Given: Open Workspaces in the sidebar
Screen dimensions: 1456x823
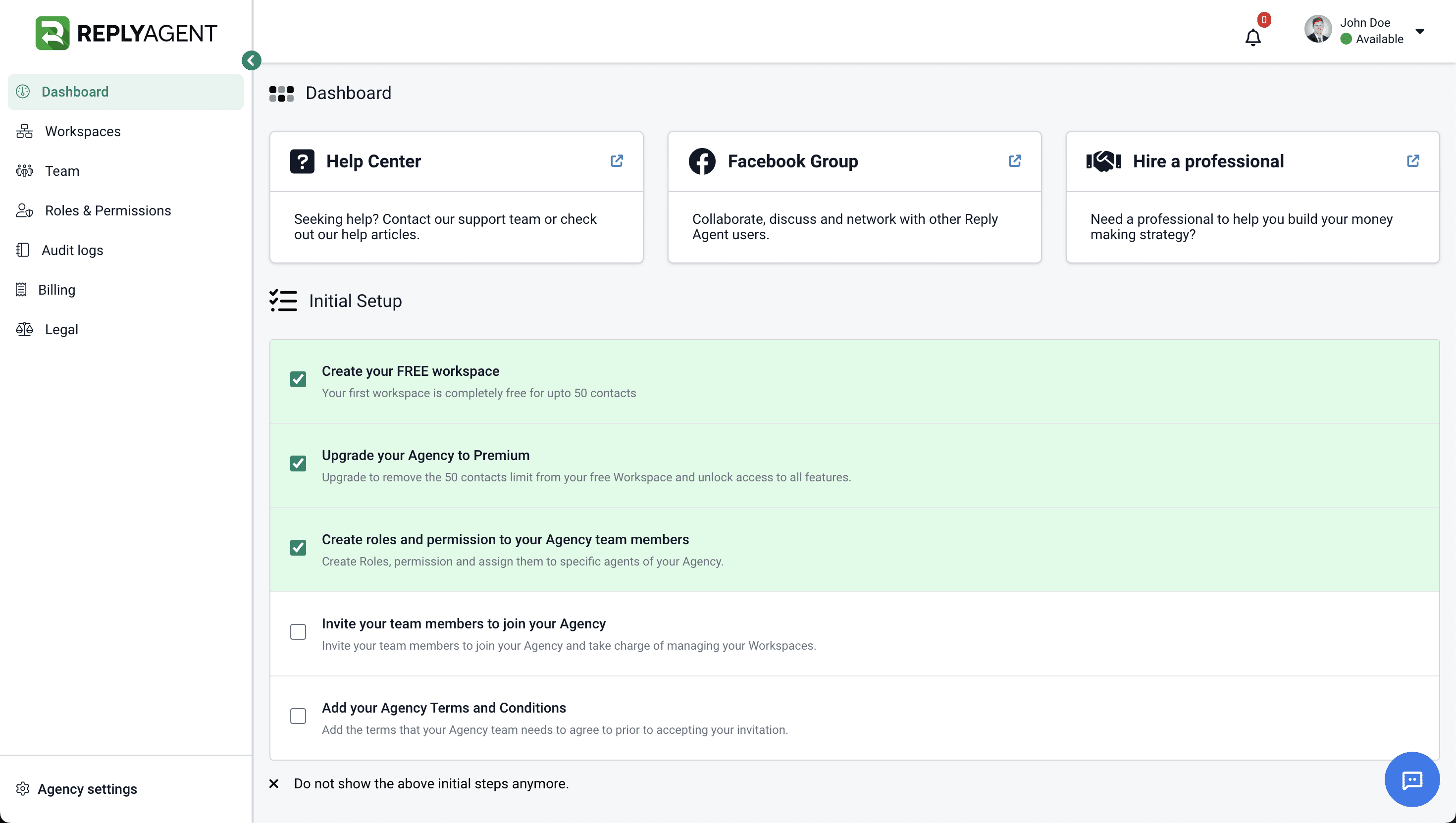Looking at the screenshot, I should pos(83,131).
